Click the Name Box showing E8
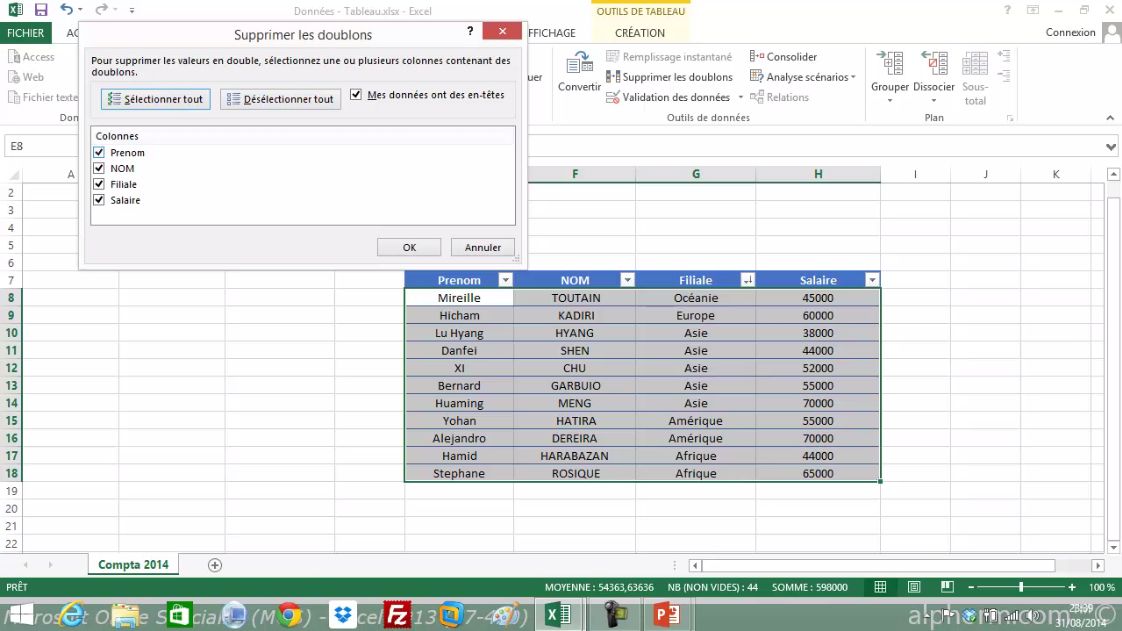The image size is (1122, 631). (x=42, y=146)
